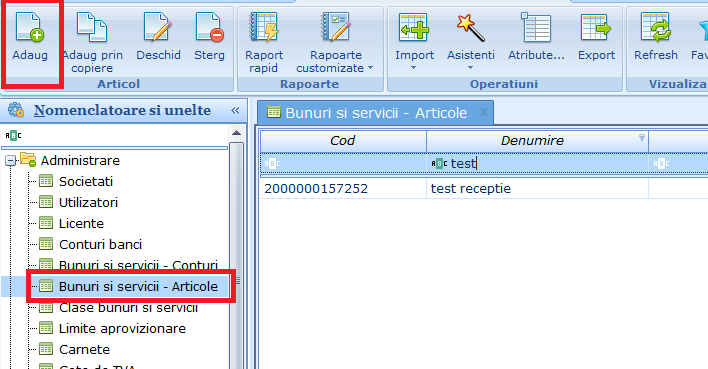Viewport: 708px width, 369px height.
Task: Close the Bunuri si servicii - Articole tab
Action: point(483,112)
